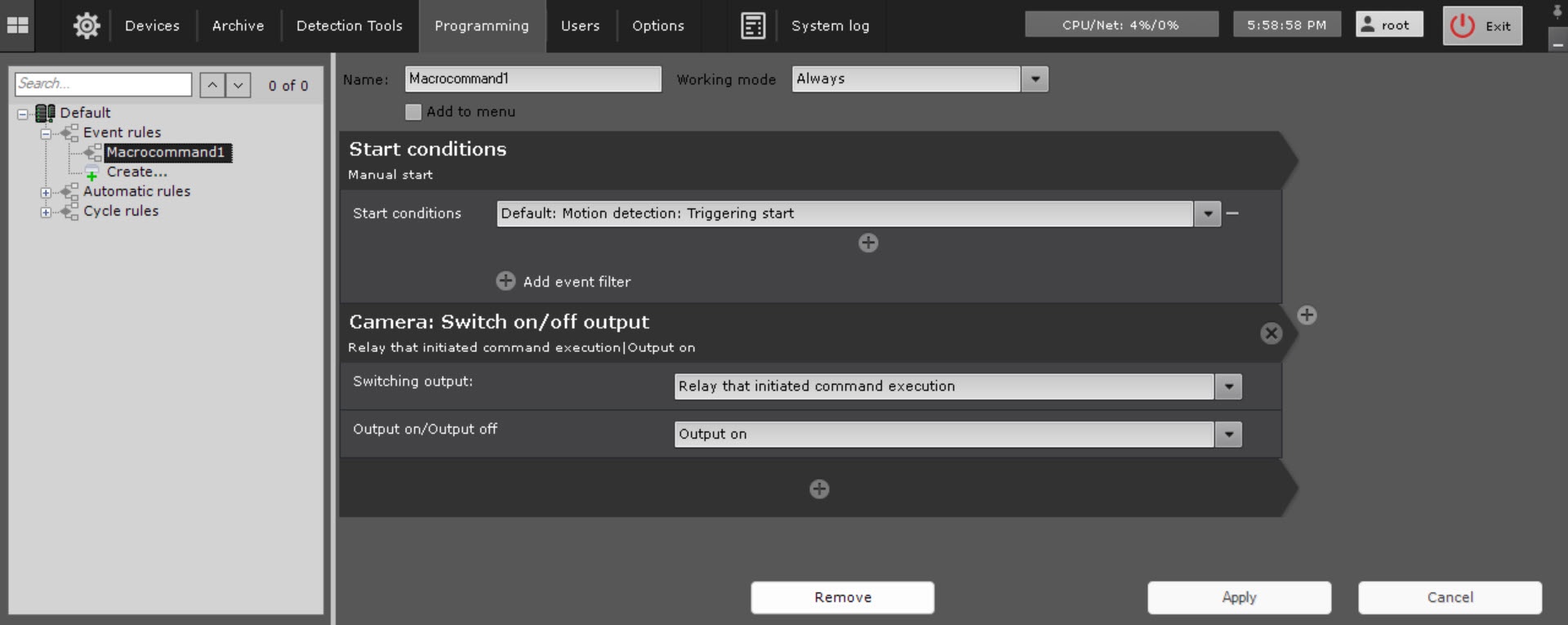The width and height of the screenshot is (1568, 625).
Task: Enable the Add to menu checkbox
Action: [413, 112]
